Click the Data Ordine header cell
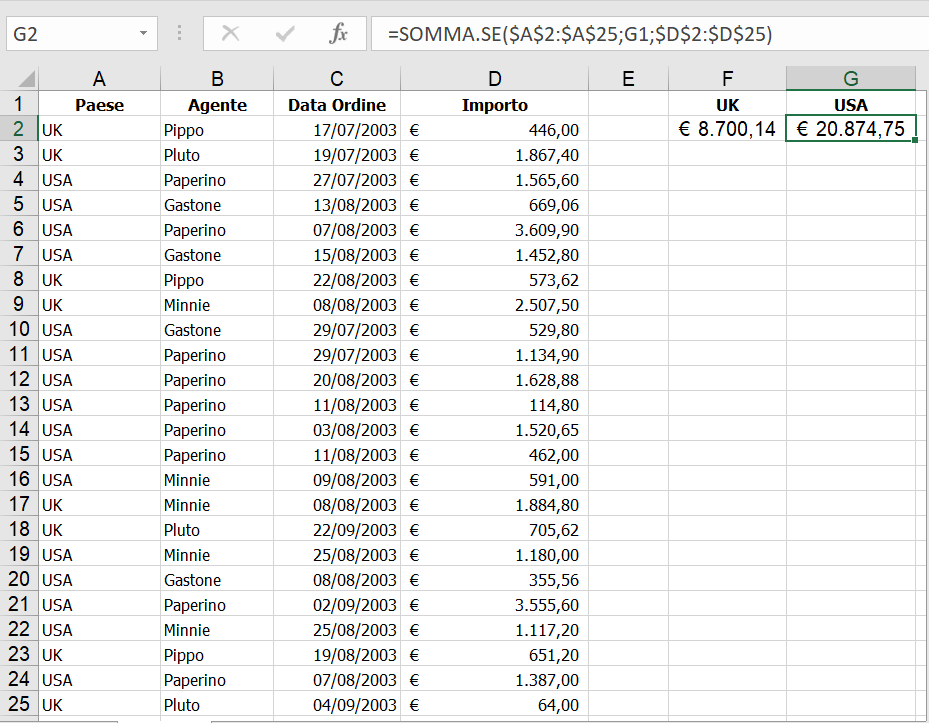Image resolution: width=929 pixels, height=723 pixels. tap(337, 104)
